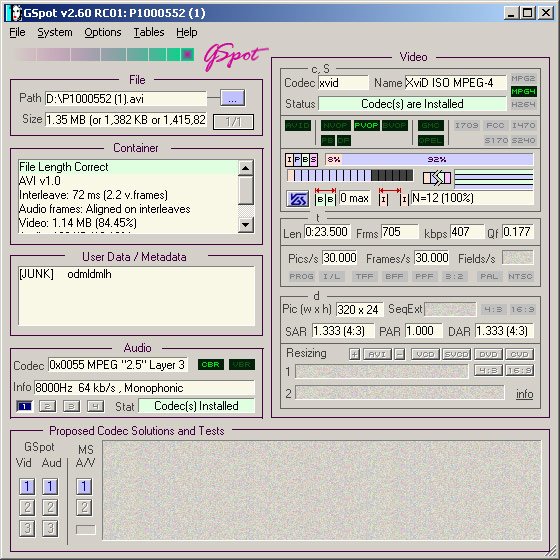The height and width of the screenshot is (560, 560).
Task: Click the QPEL indicator icon
Action: (431, 140)
